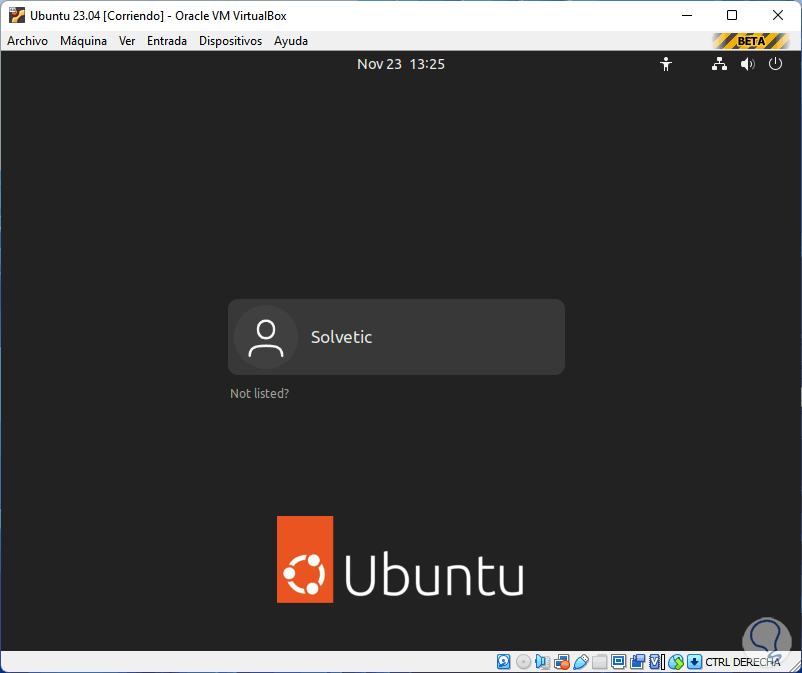Click the display settings indicator

coord(618,662)
